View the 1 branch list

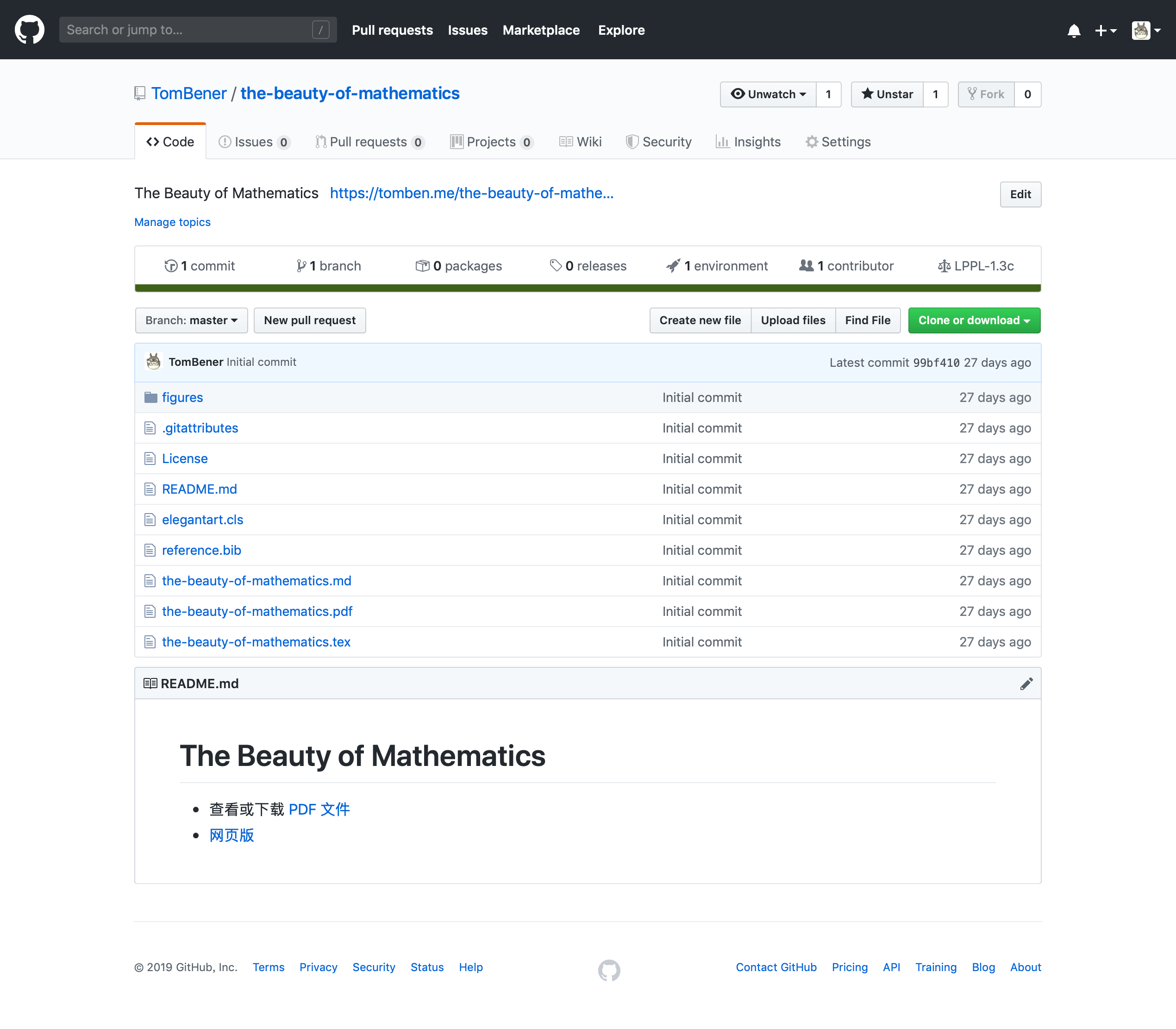[328, 266]
